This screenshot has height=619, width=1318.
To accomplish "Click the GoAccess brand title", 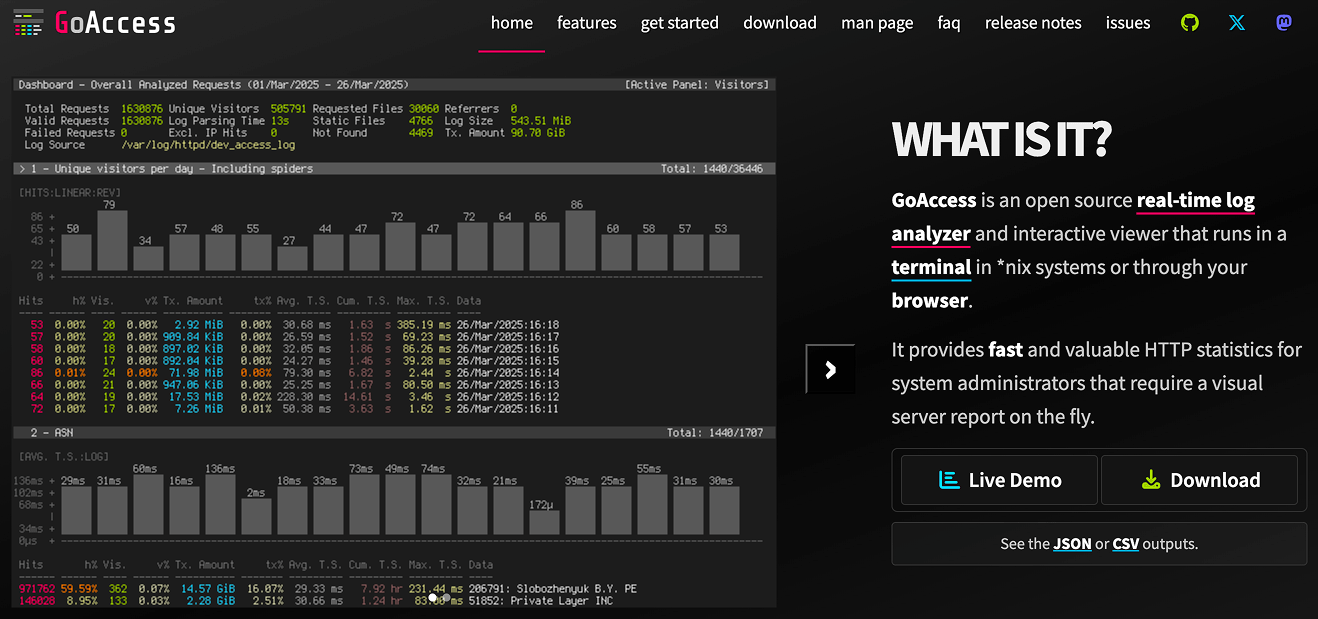I will (x=115, y=23).
